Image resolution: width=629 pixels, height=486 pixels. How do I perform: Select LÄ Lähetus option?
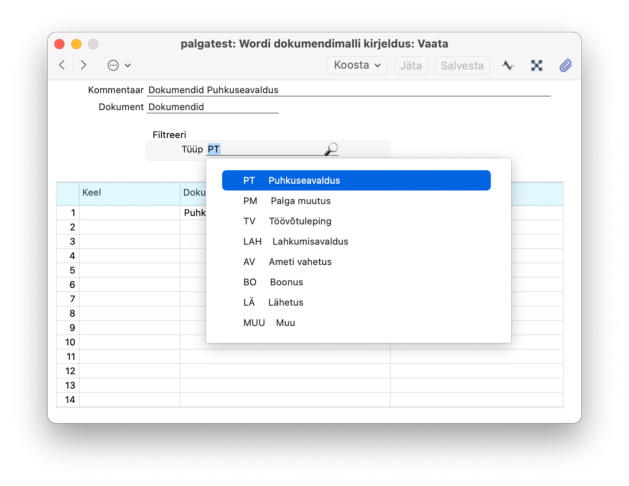356,303
